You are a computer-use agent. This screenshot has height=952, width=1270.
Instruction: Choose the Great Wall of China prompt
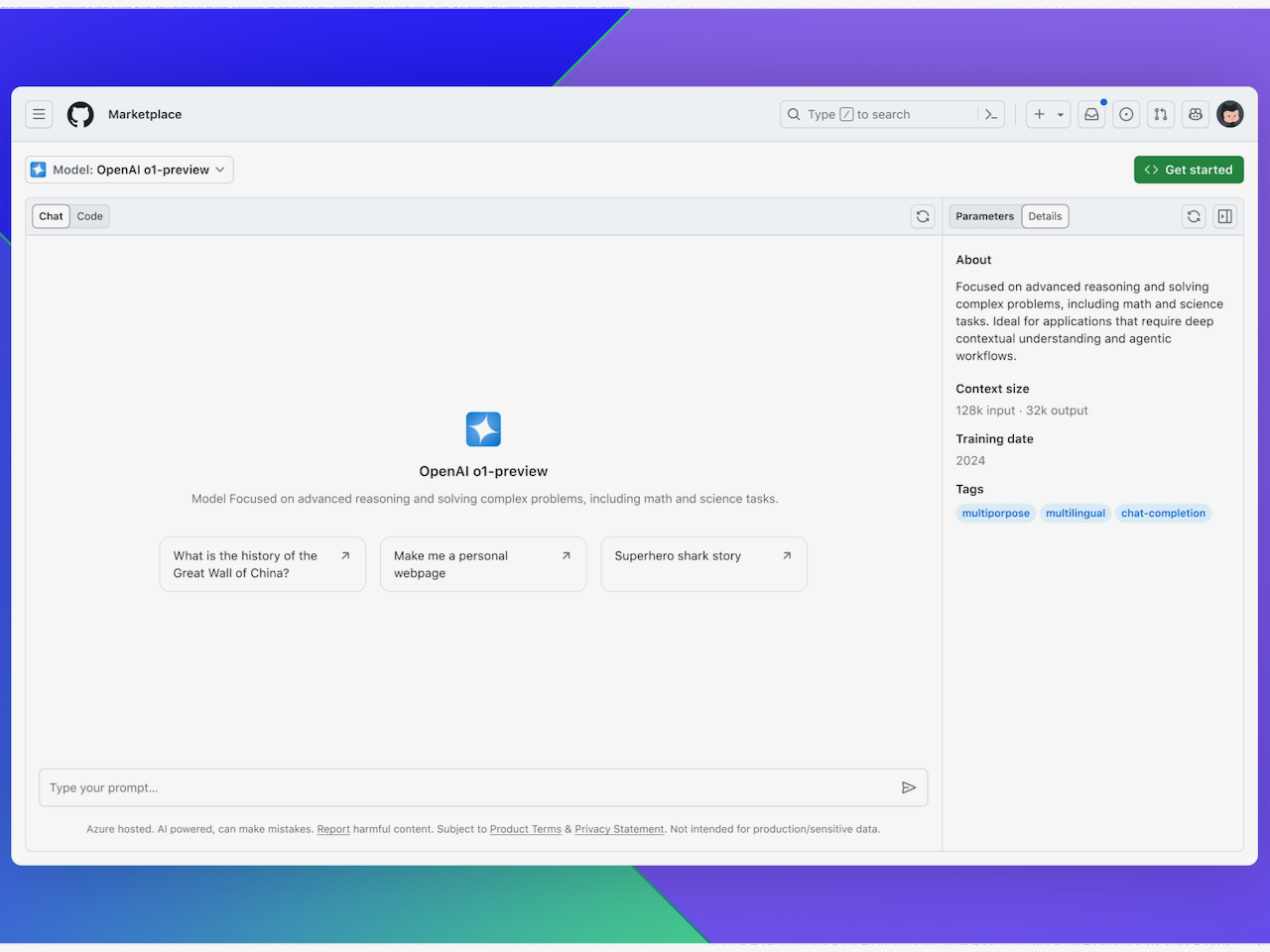click(263, 564)
